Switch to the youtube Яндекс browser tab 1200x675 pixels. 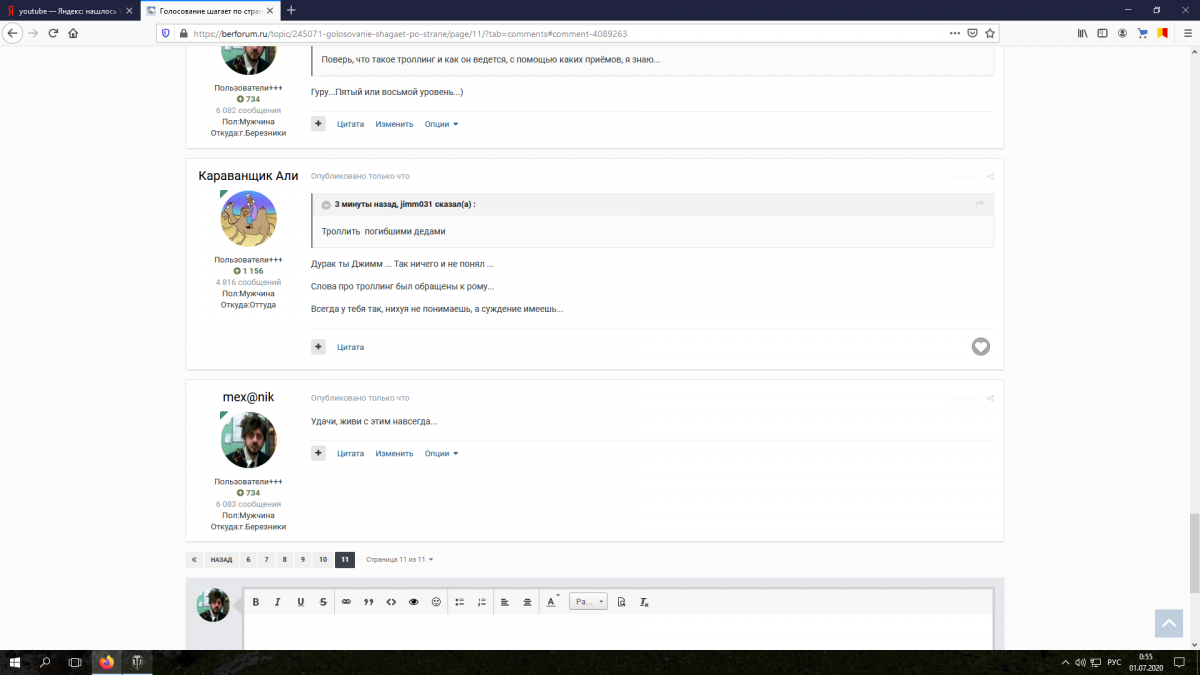pyautogui.click(x=68, y=10)
